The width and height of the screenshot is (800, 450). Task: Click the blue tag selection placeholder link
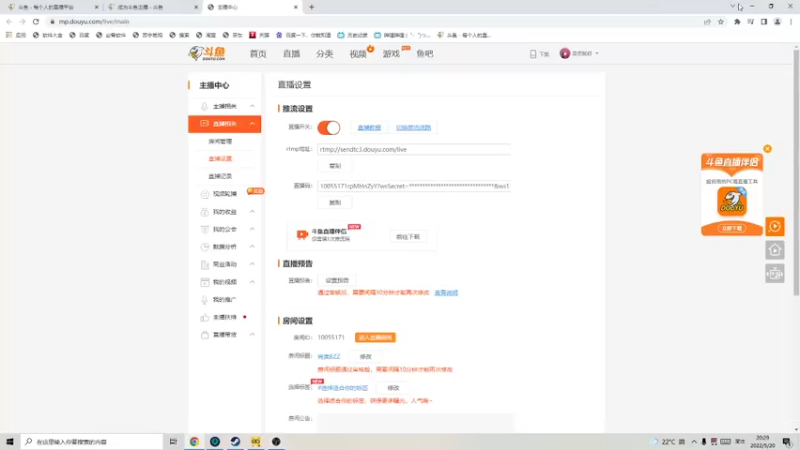pyautogui.click(x=342, y=388)
